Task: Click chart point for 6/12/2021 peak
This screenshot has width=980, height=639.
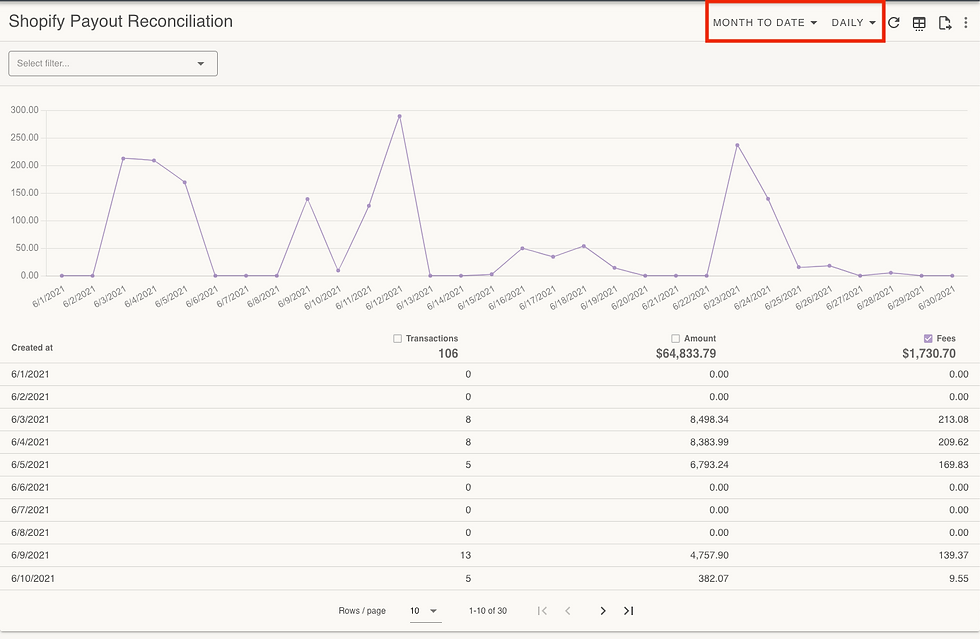Action: click(399, 116)
